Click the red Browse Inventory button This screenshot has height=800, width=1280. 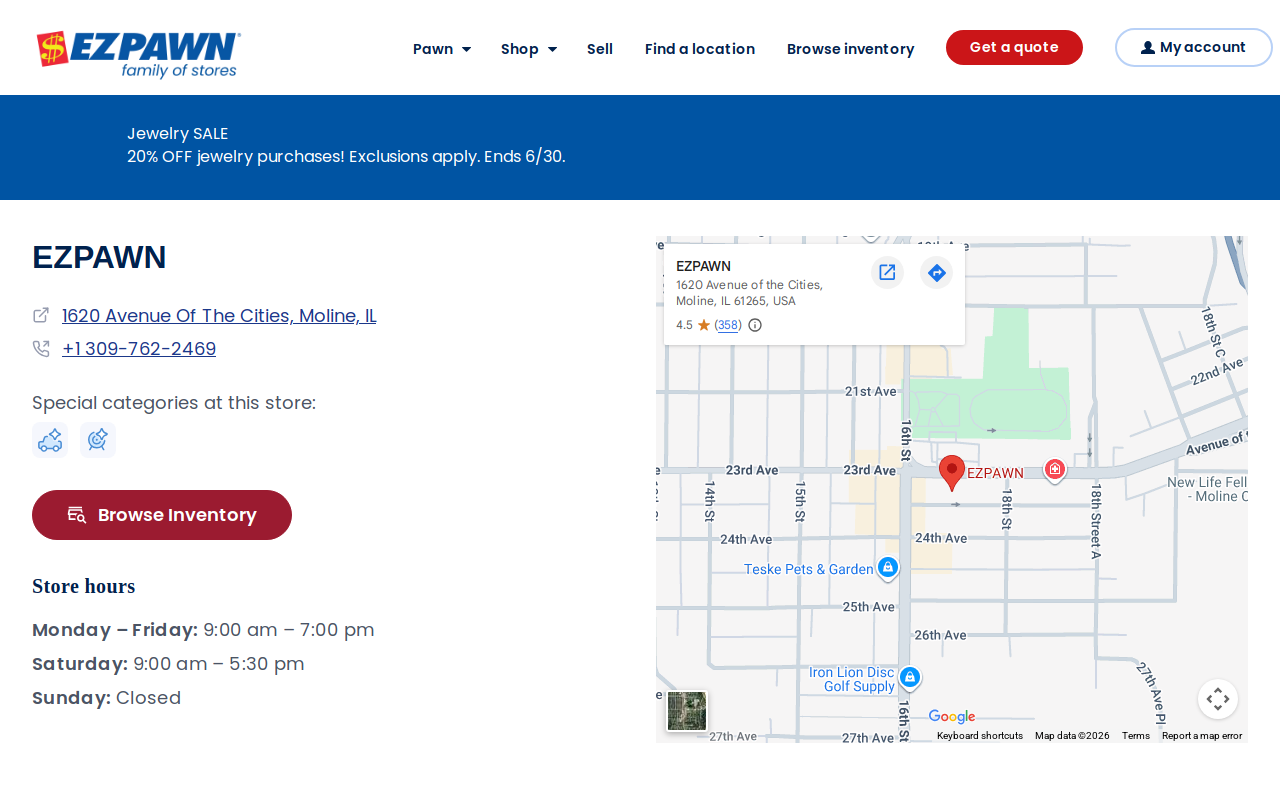[x=162, y=515]
